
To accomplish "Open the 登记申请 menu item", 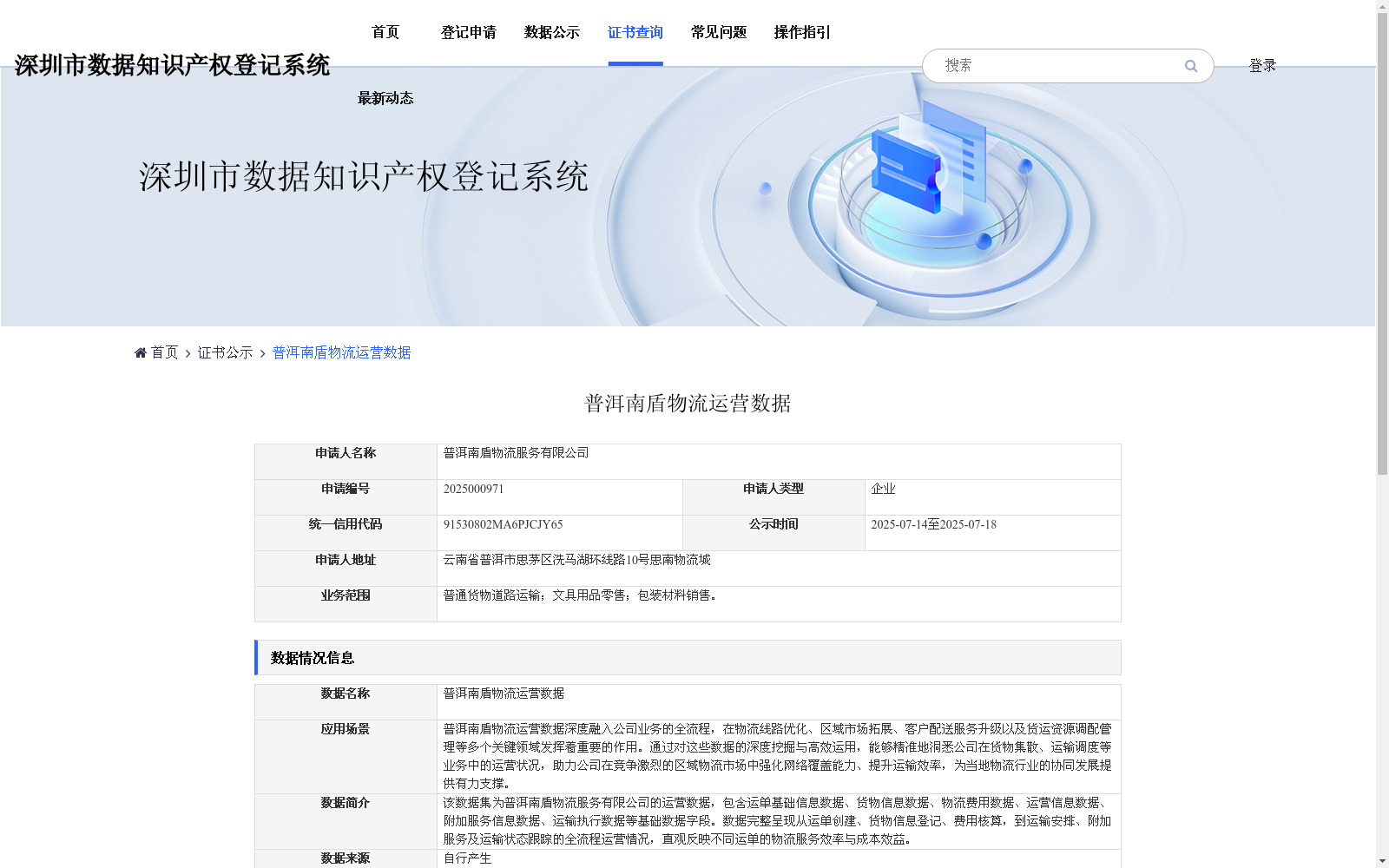I will tap(469, 32).
